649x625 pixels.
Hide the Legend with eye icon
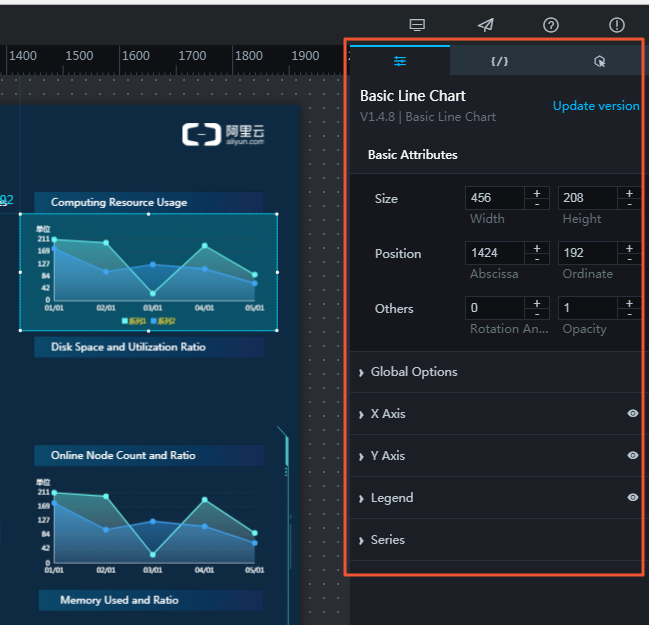coord(632,497)
